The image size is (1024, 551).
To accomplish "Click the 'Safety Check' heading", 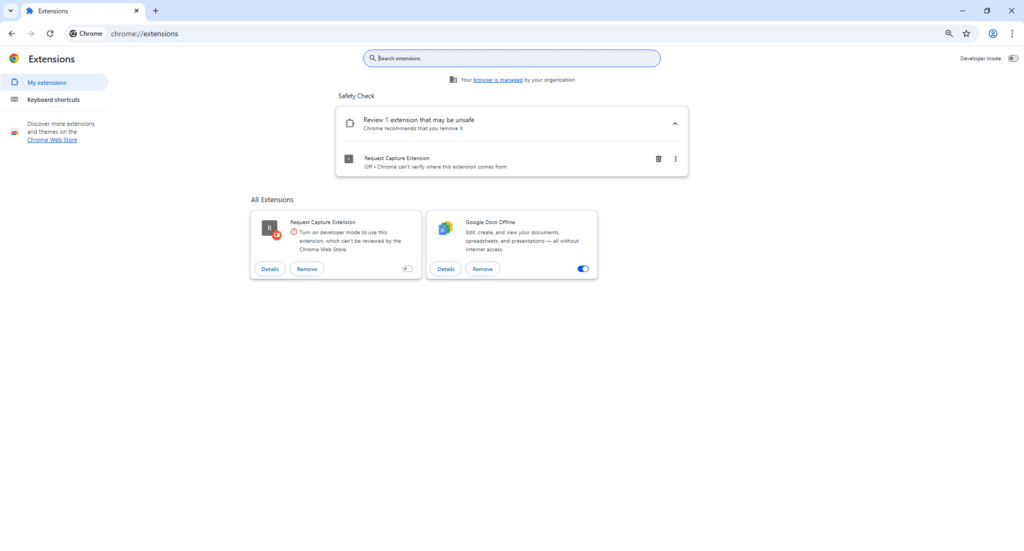I will pos(356,96).
